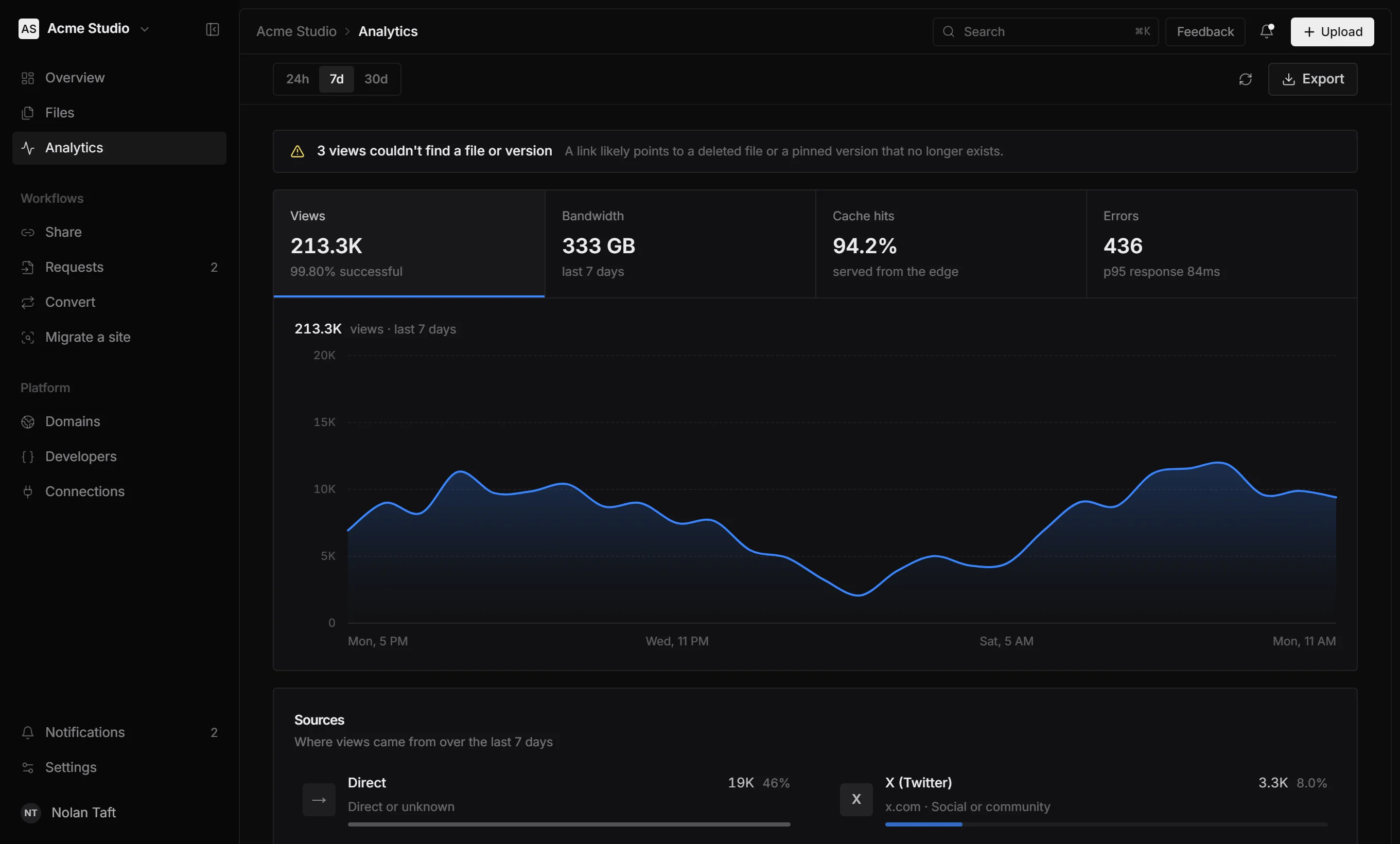The height and width of the screenshot is (844, 1400).
Task: Refresh analytics data with the reload icon
Action: pyautogui.click(x=1246, y=79)
